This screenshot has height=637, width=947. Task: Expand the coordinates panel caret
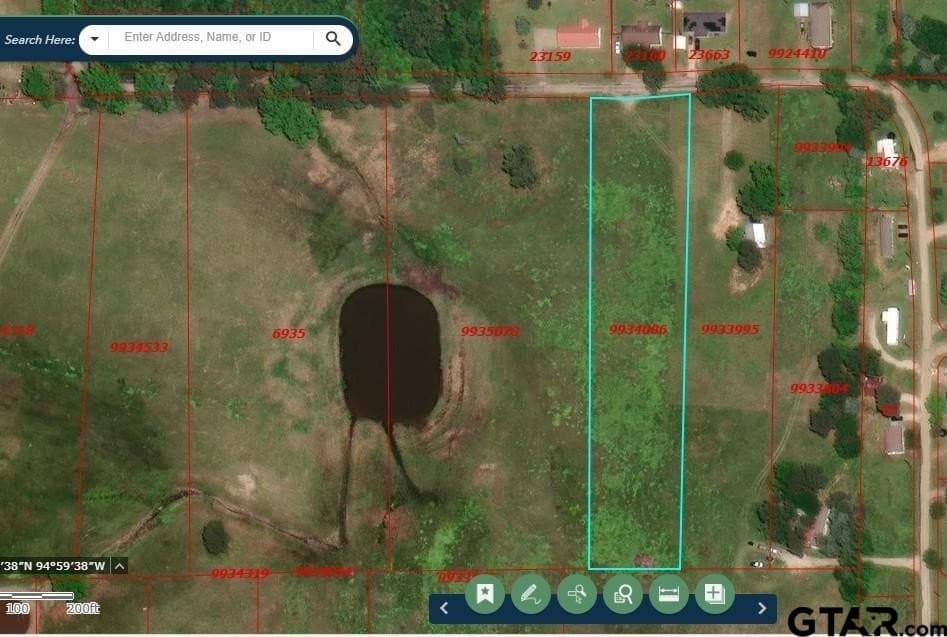(x=120, y=566)
